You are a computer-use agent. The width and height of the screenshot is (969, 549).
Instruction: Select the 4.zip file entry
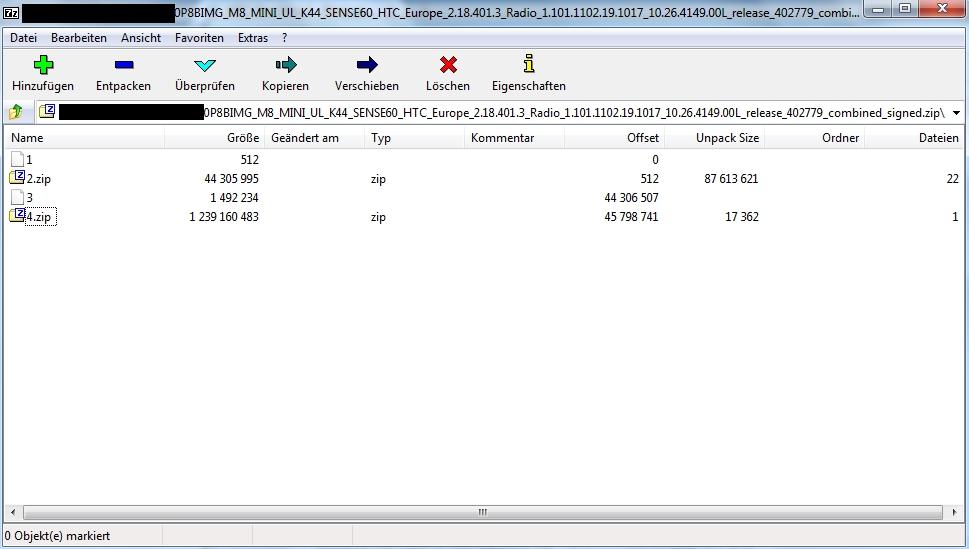tap(38, 217)
